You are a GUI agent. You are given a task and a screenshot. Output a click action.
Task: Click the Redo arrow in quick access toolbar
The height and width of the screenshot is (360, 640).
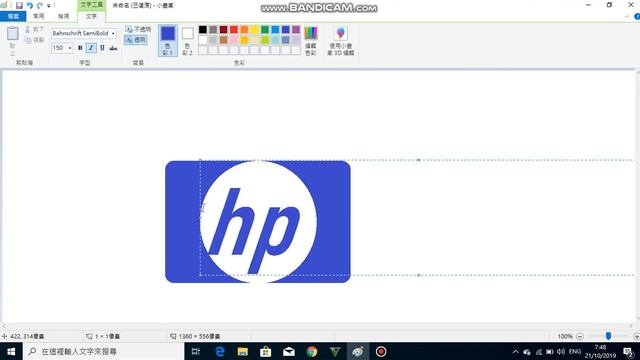pos(40,5)
